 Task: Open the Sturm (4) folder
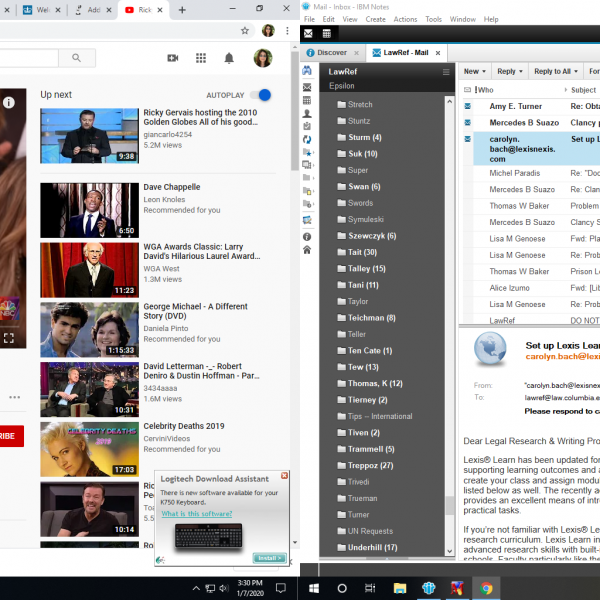[x=364, y=137]
